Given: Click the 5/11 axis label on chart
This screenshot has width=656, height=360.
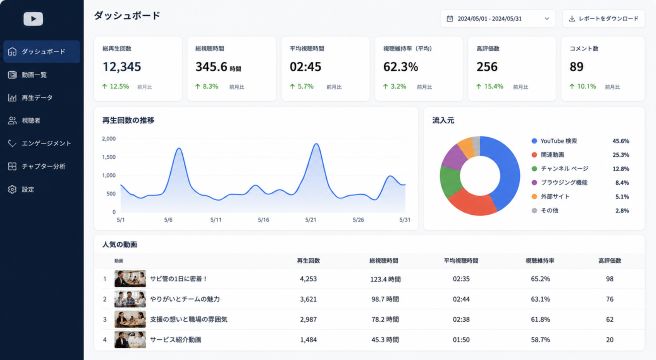Looking at the screenshot, I should 216,220.
